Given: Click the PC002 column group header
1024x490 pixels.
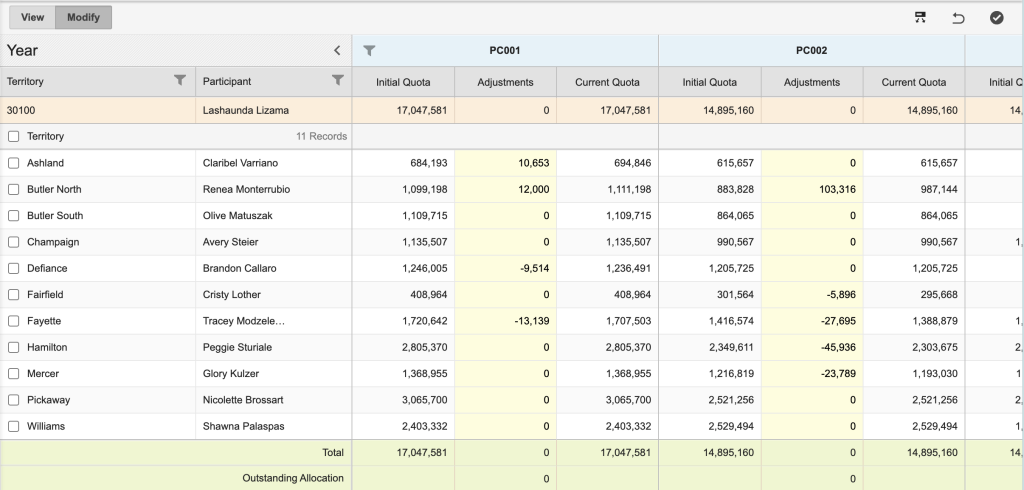Looking at the screenshot, I should tap(811, 50).
